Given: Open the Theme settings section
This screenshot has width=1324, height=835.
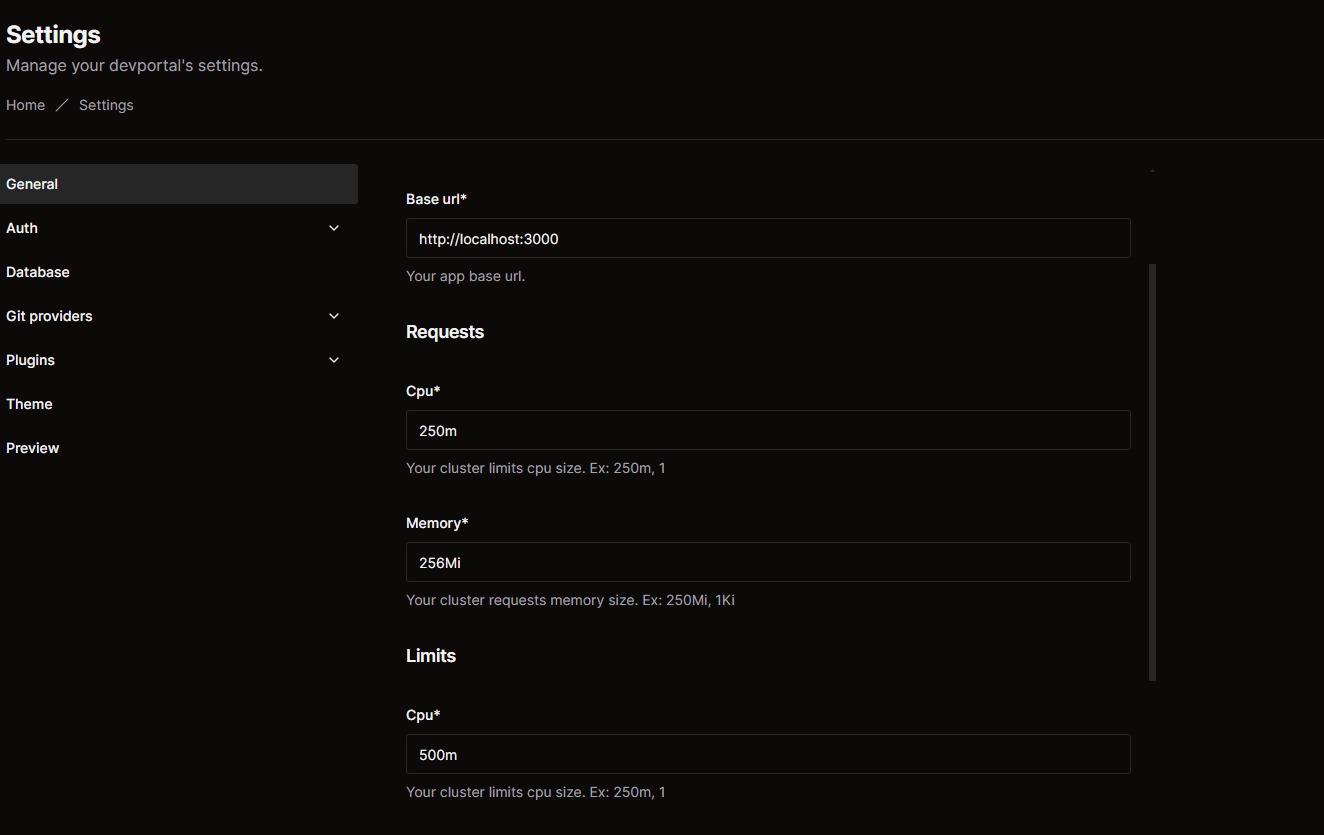Looking at the screenshot, I should tap(29, 404).
